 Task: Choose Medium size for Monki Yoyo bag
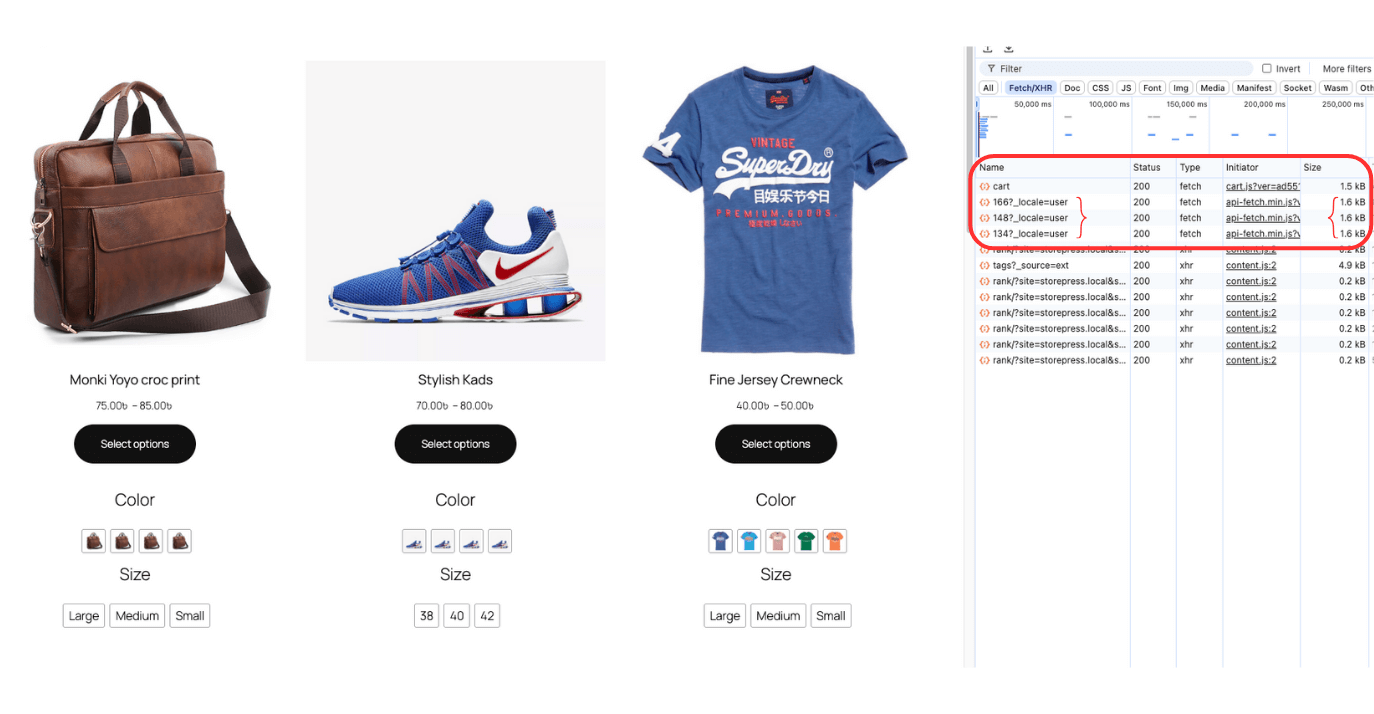[x=137, y=616]
